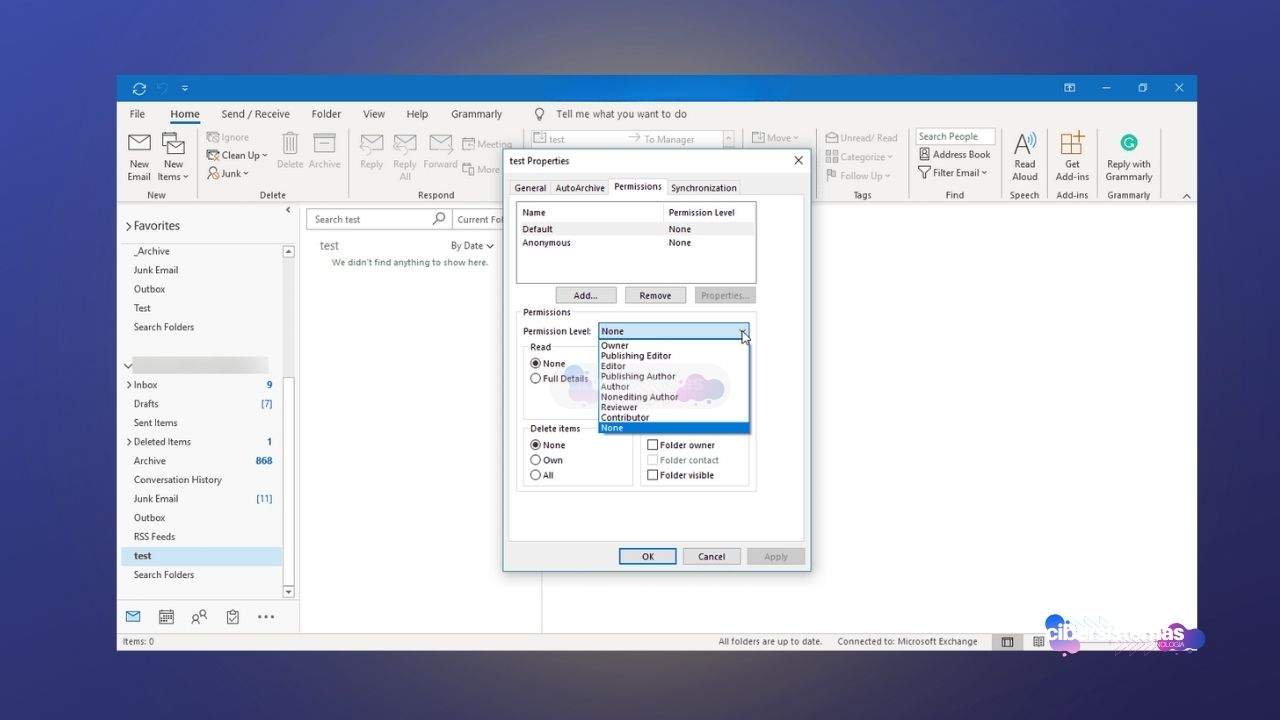Choose Contributor permission level
This screenshot has width=1280, height=720.
(x=673, y=417)
